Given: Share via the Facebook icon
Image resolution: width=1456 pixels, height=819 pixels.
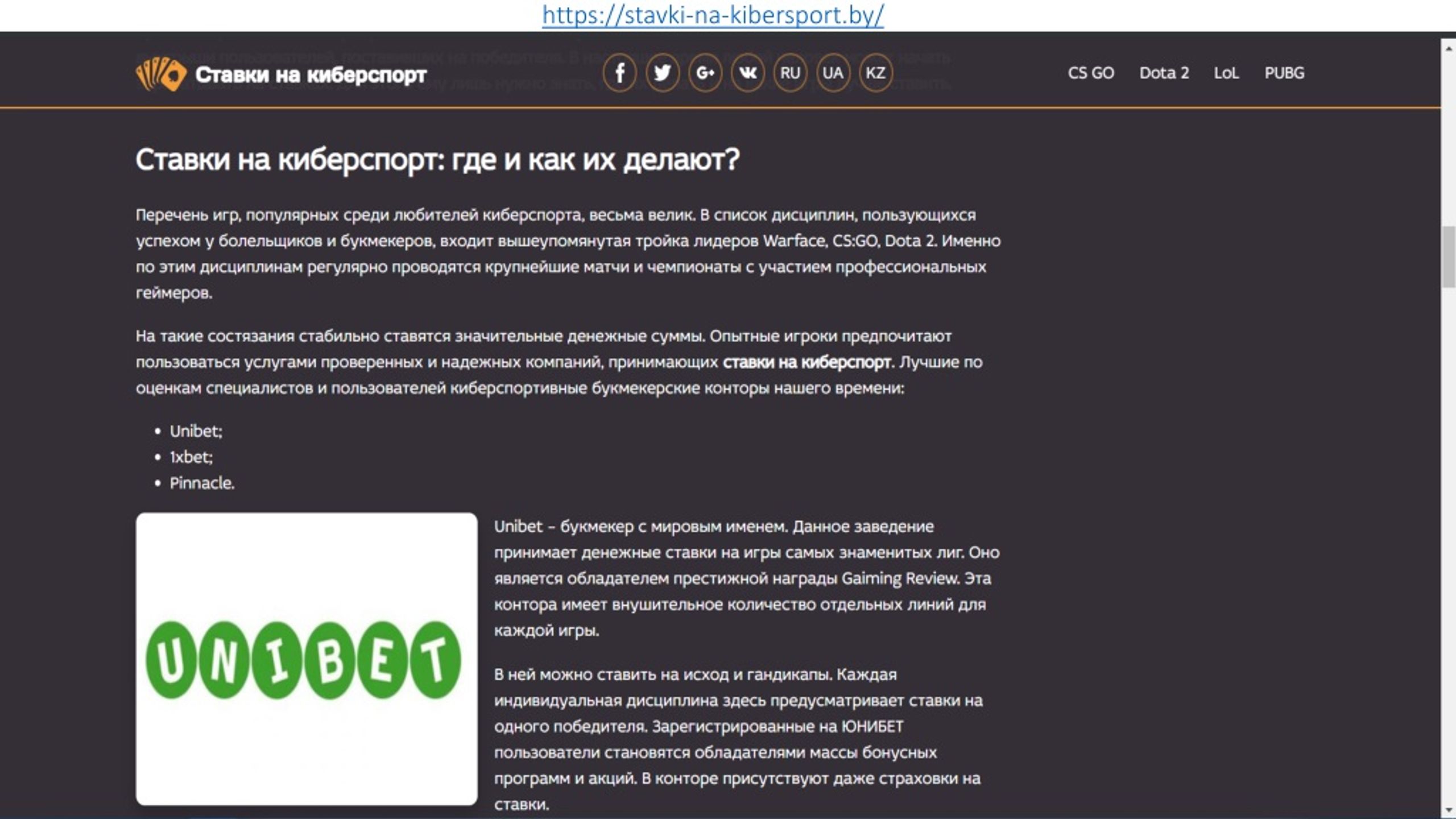Looking at the screenshot, I should [x=619, y=73].
